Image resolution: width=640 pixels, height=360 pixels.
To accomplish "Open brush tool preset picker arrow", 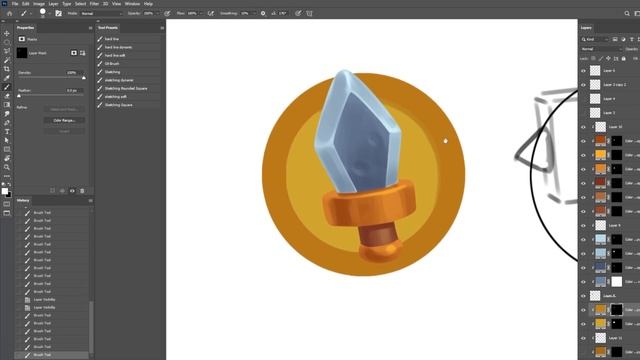I will [x=31, y=13].
